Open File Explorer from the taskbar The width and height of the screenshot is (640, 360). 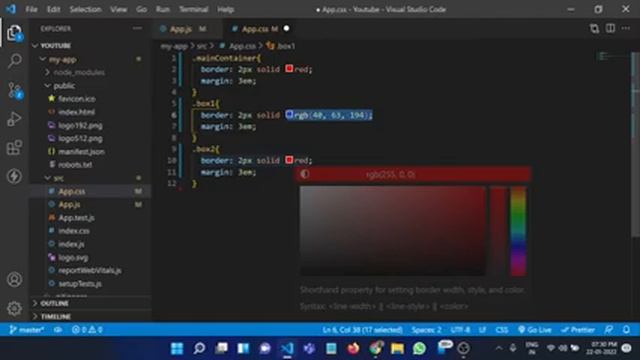coord(397,348)
